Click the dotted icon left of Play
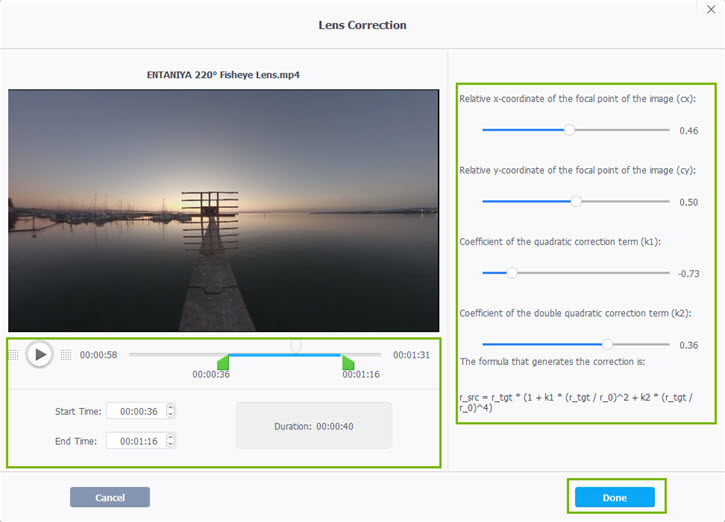Screen dimensions: 725x522 [x=14, y=355]
